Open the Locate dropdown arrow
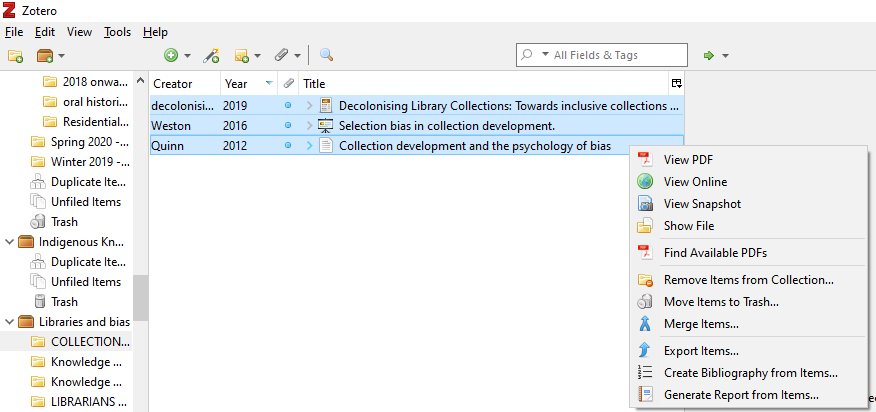This screenshot has height=412, width=876. tap(726, 55)
